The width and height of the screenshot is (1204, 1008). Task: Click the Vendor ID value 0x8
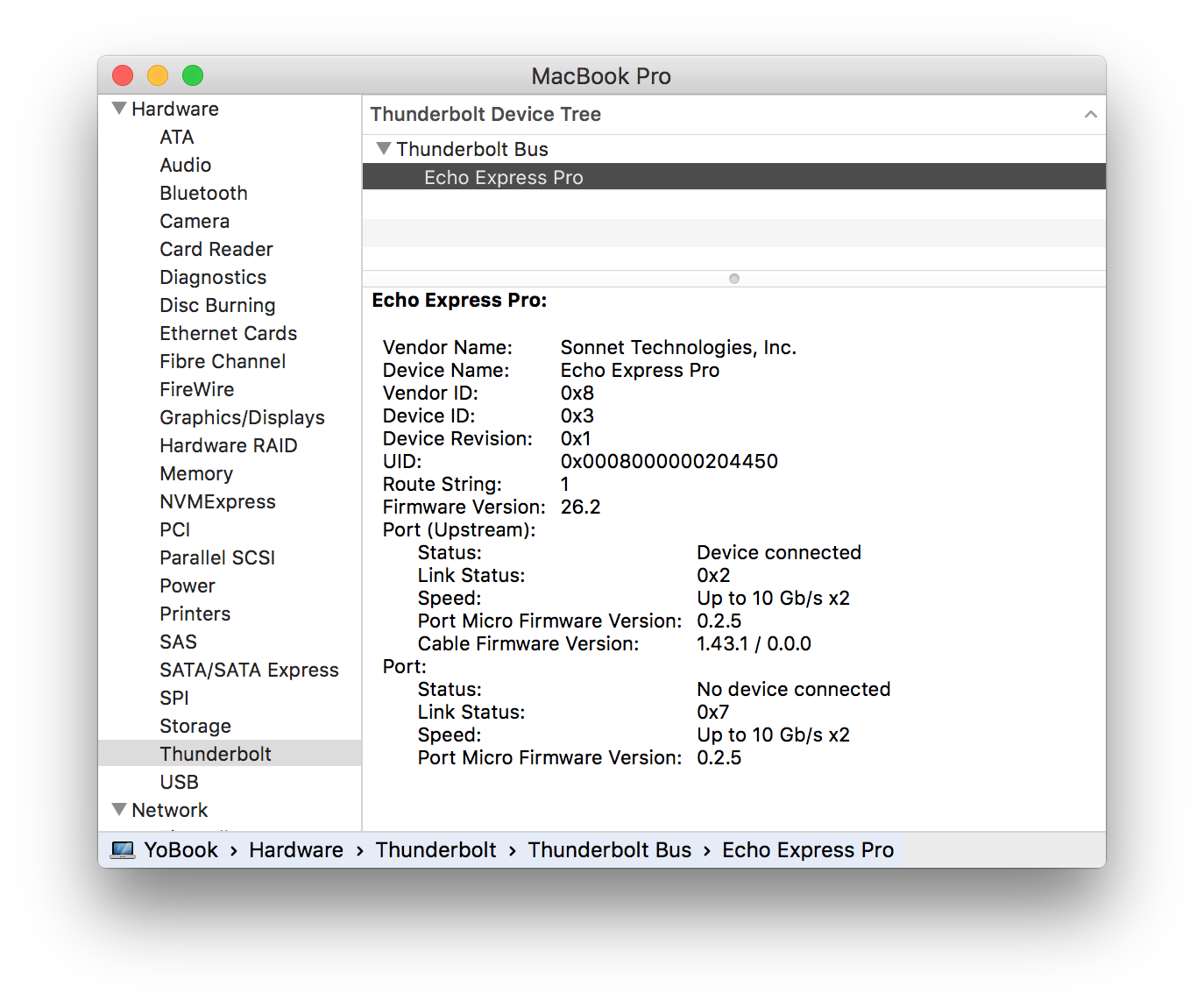pyautogui.click(x=577, y=393)
